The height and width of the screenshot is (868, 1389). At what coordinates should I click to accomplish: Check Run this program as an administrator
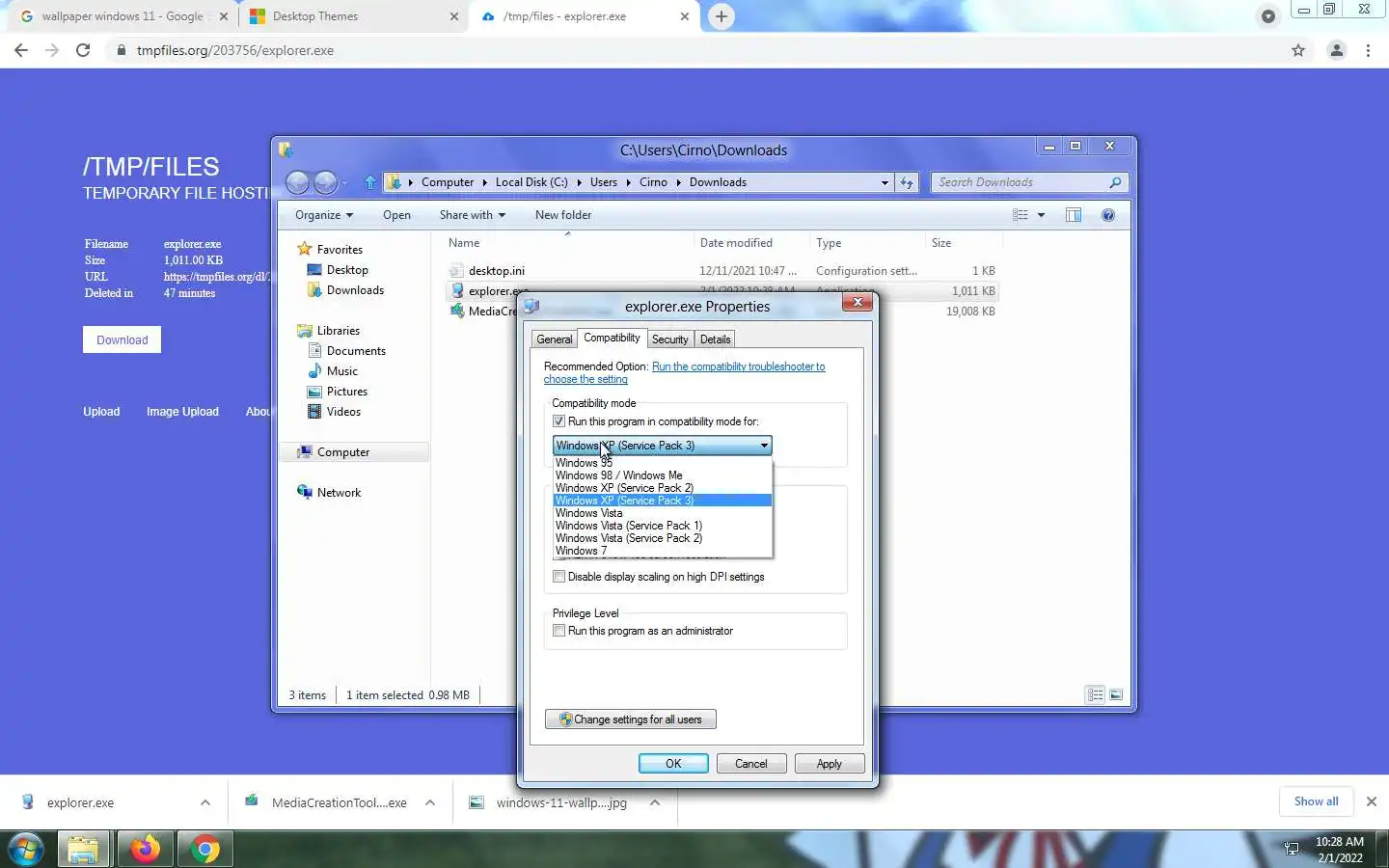click(558, 631)
